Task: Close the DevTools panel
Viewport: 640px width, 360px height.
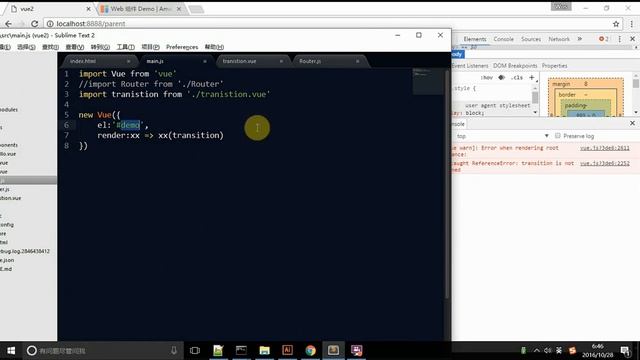Action: pos(633,39)
